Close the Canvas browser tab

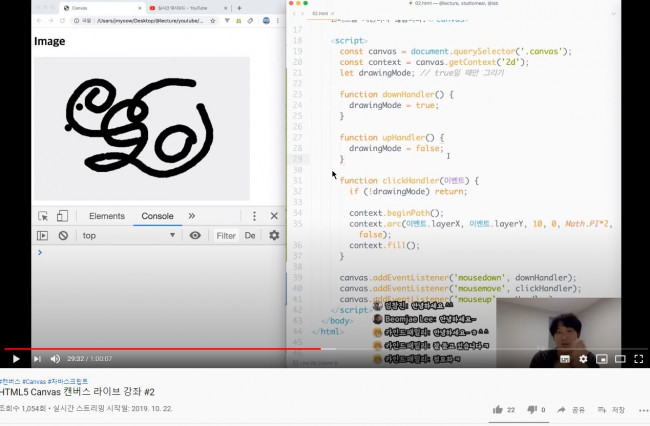[x=139, y=8]
